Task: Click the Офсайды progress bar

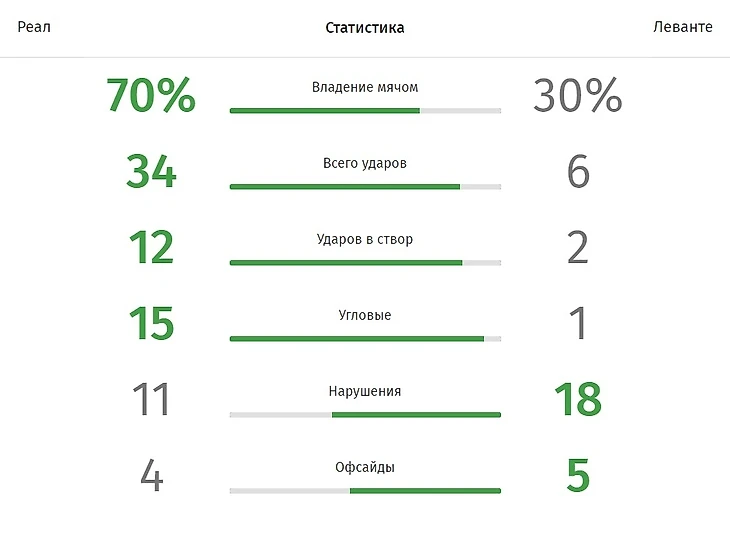Action: click(x=365, y=490)
